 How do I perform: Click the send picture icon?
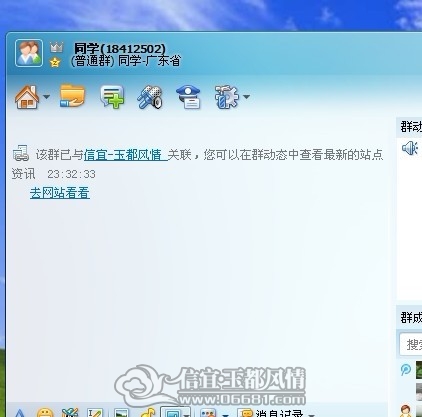point(121,413)
